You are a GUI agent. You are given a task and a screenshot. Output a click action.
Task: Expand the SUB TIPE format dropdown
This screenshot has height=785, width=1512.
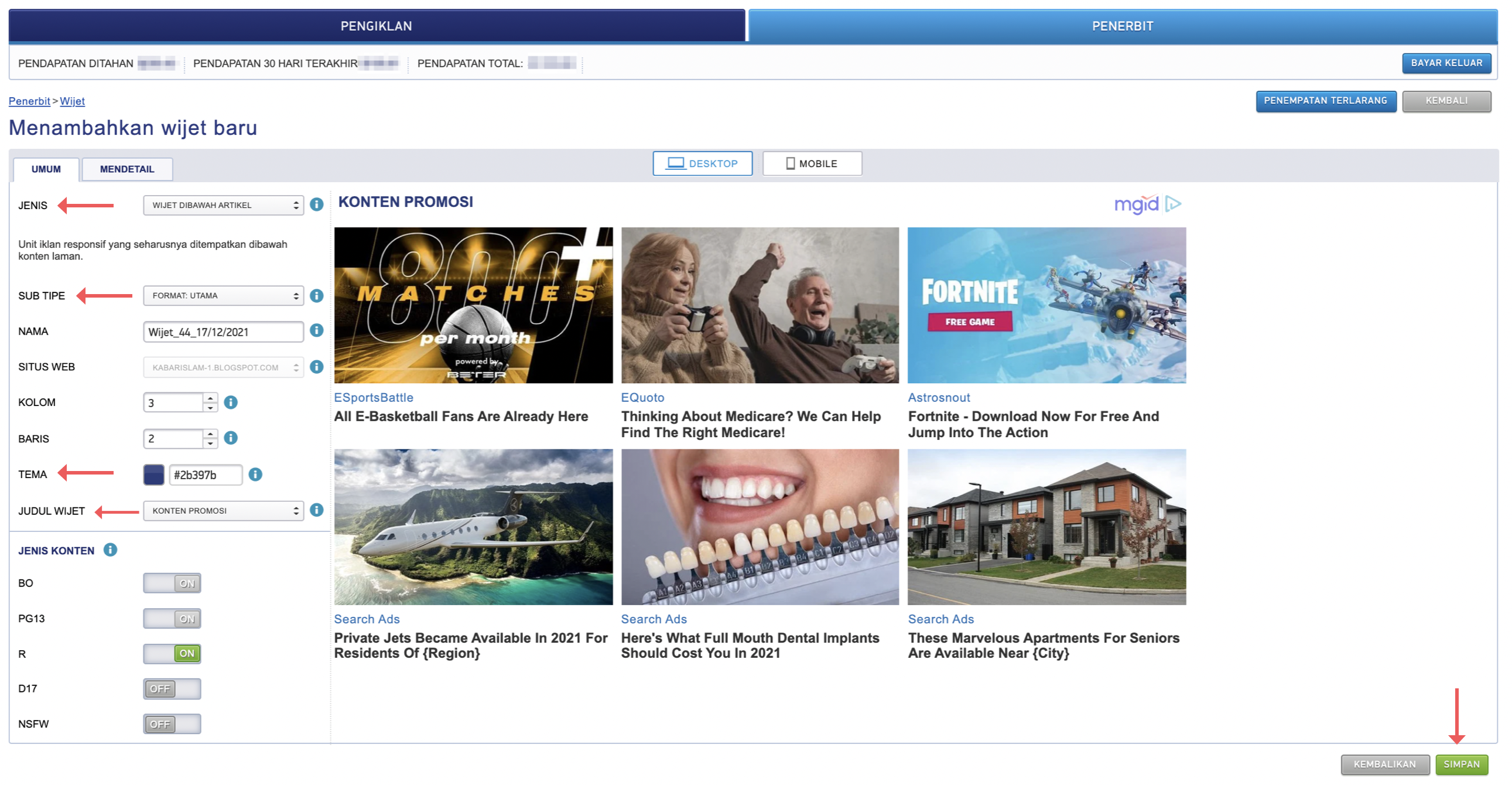pos(223,295)
